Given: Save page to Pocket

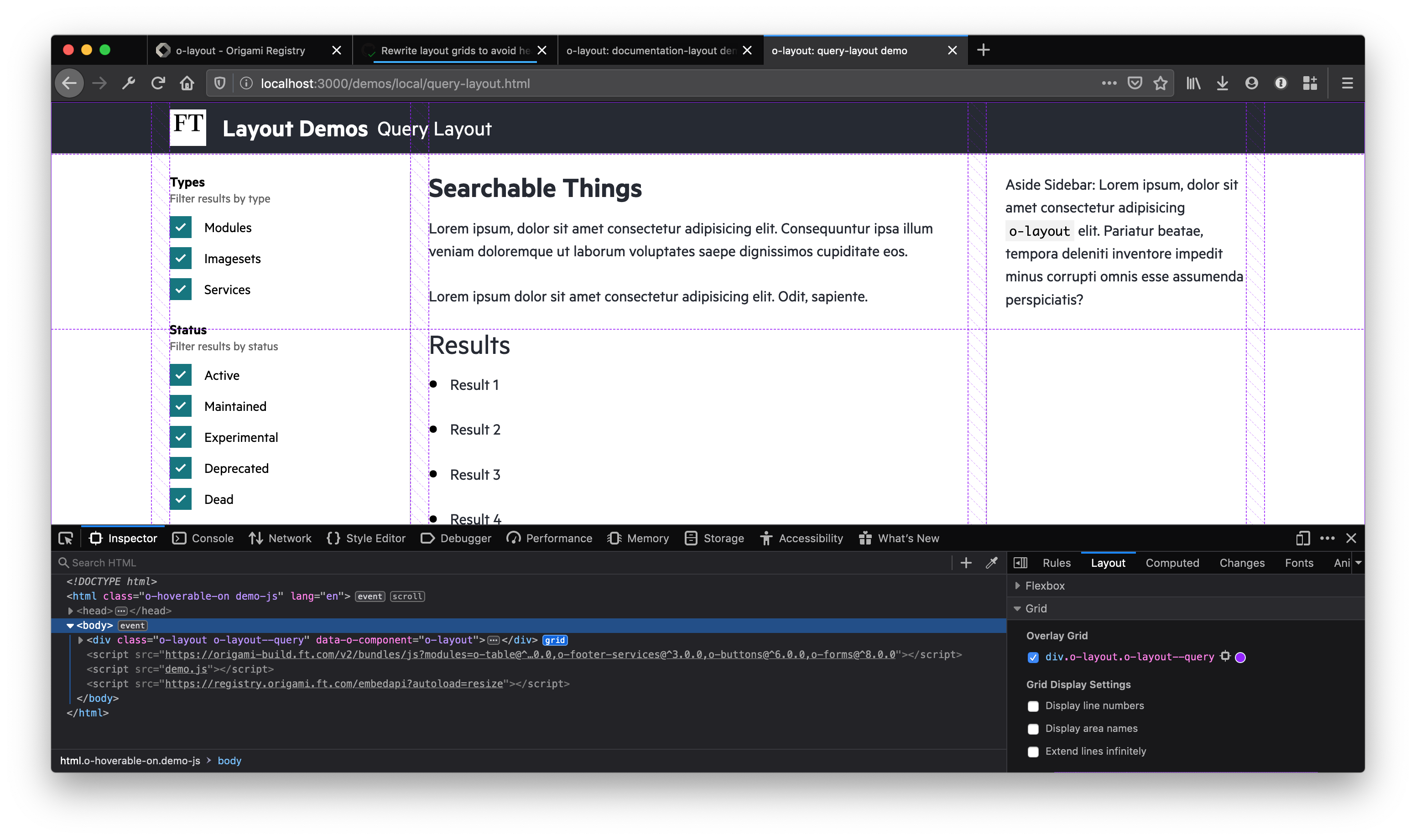Looking at the screenshot, I should (x=1135, y=83).
